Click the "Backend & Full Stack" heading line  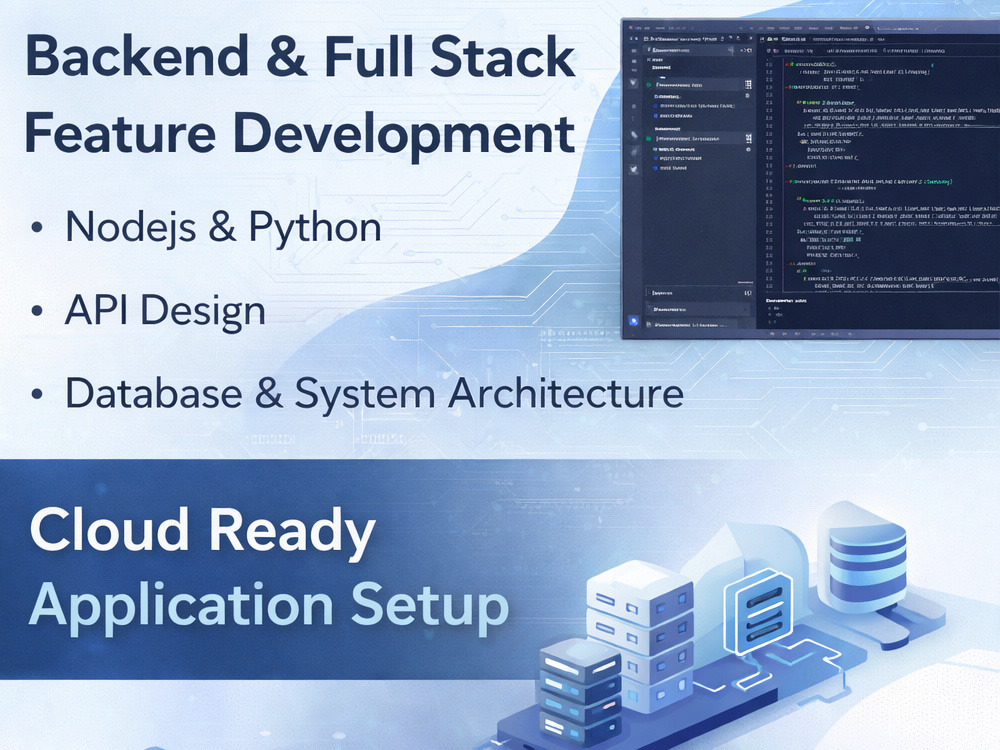(300, 57)
